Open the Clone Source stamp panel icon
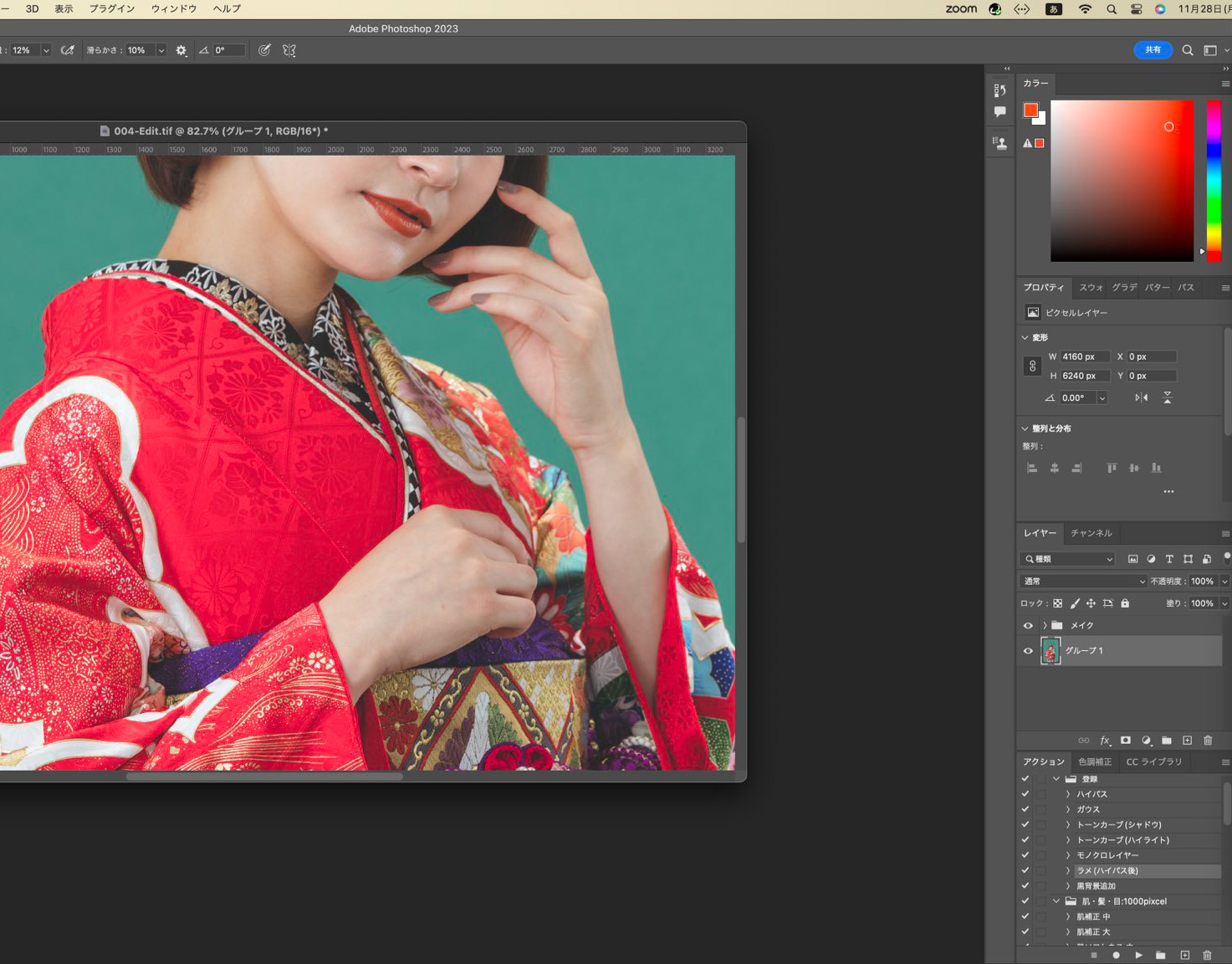Viewport: 1232px width, 964px height. pyautogui.click(x=999, y=143)
